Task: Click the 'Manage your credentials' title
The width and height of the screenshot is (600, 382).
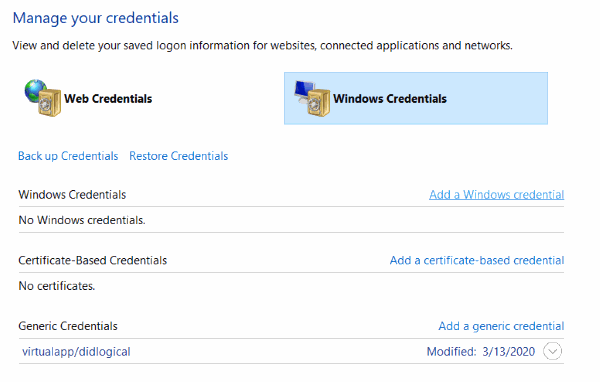Action: pos(96,18)
